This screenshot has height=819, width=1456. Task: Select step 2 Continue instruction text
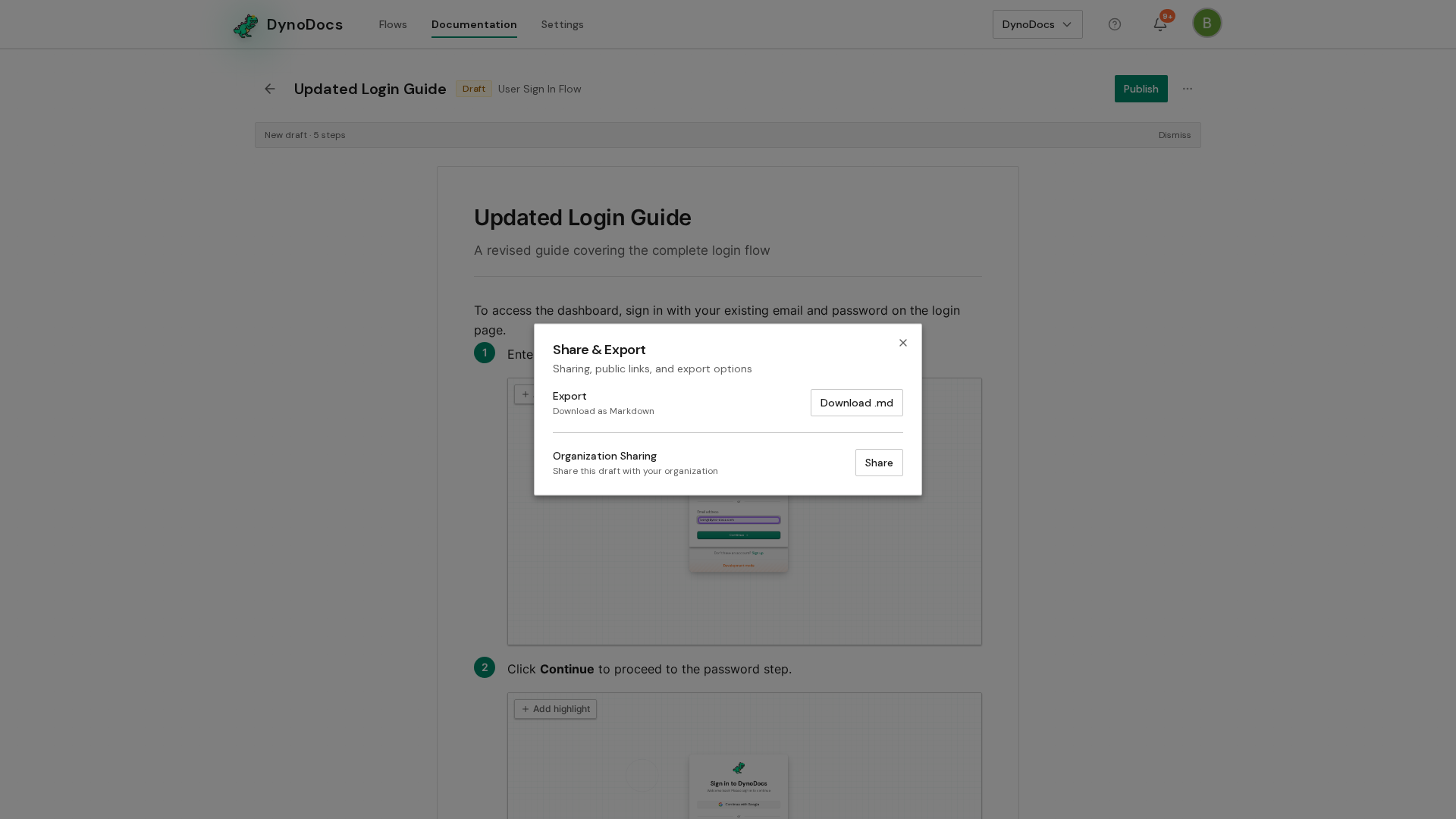coord(649,669)
